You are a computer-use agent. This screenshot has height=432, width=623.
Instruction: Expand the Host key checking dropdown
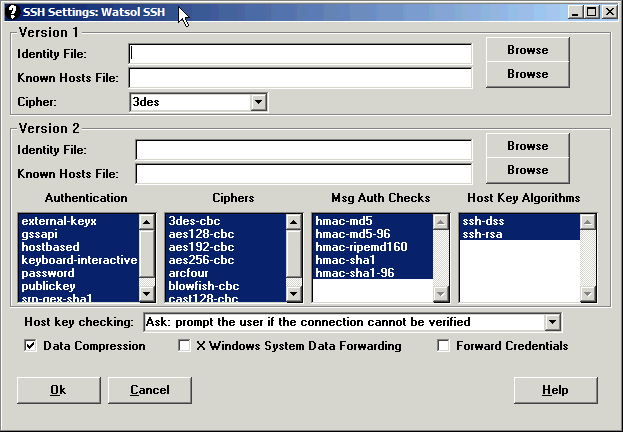pos(551,322)
